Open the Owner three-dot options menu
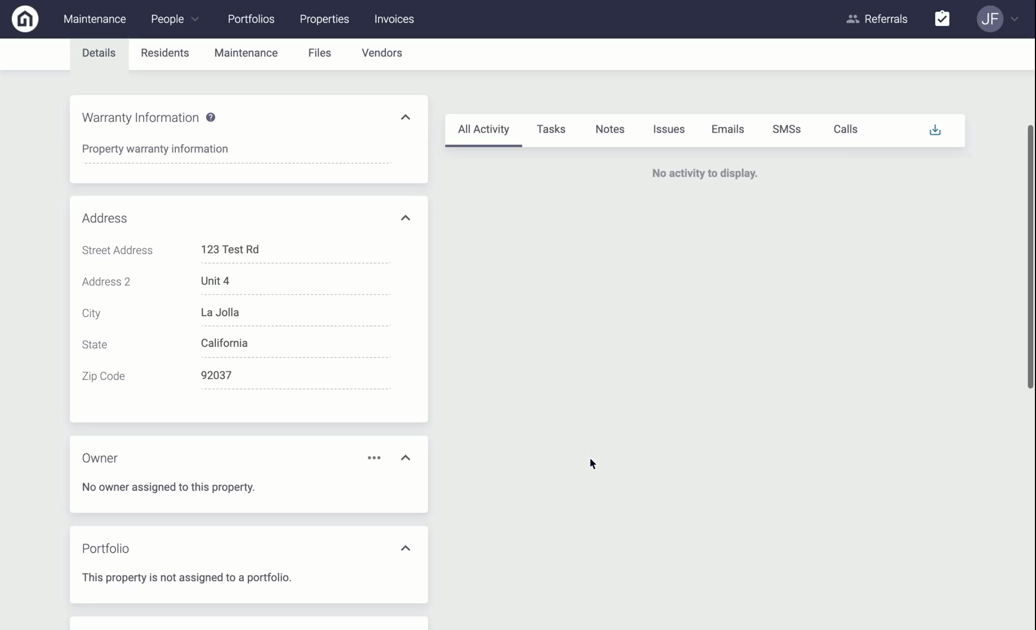The width and height of the screenshot is (1036, 630). (374, 458)
